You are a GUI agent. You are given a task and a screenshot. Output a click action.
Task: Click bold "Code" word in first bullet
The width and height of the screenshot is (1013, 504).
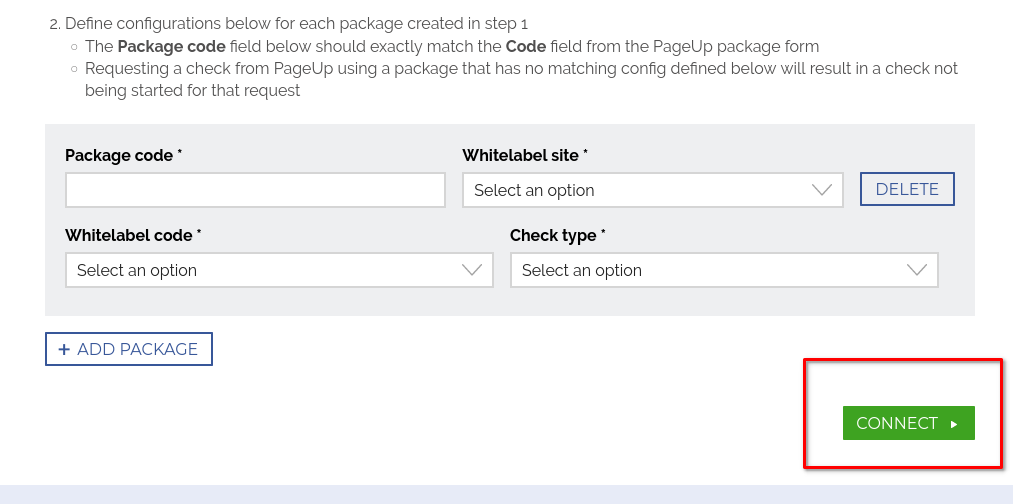tap(525, 46)
